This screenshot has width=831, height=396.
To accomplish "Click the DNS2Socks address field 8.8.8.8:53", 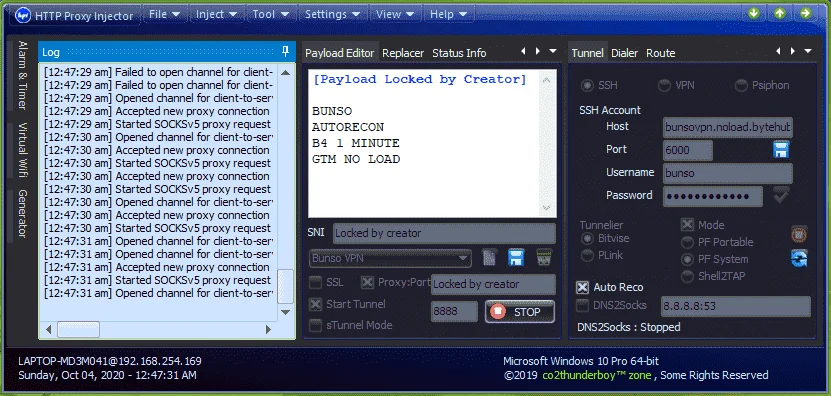I will tap(736, 306).
